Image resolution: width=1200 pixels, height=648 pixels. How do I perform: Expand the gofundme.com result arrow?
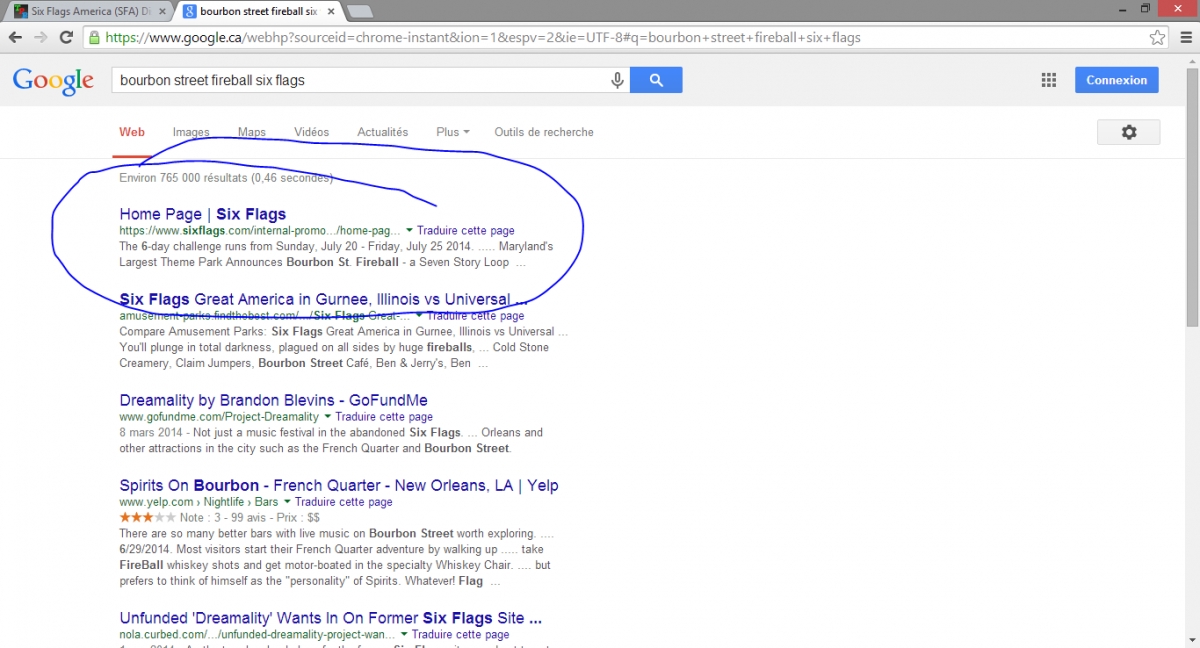click(x=327, y=417)
